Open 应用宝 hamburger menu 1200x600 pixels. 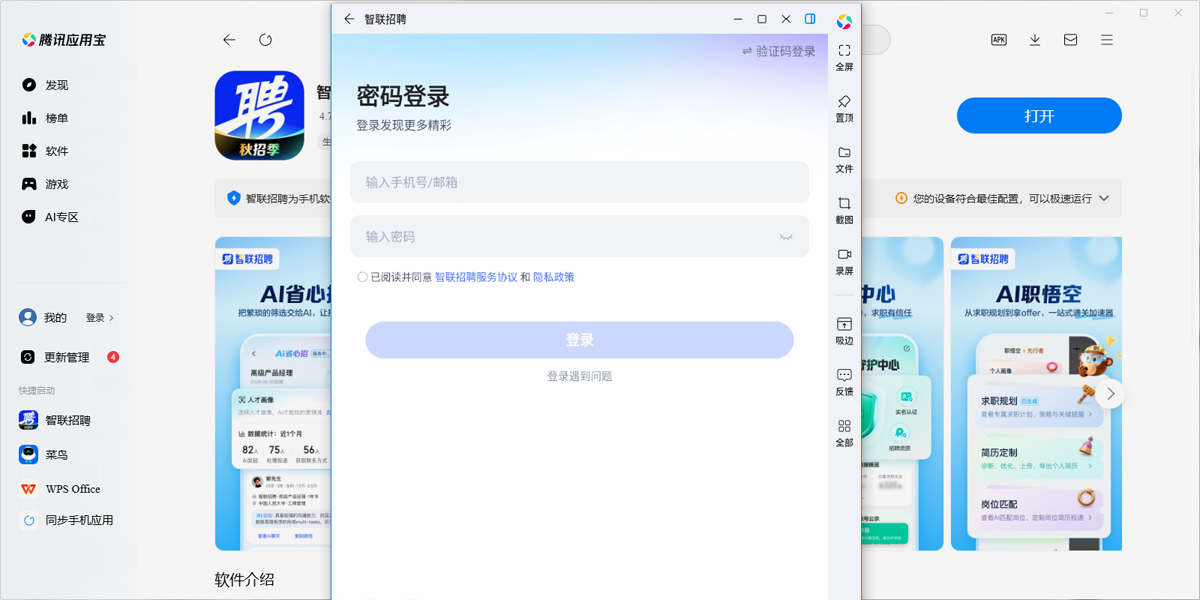1107,40
